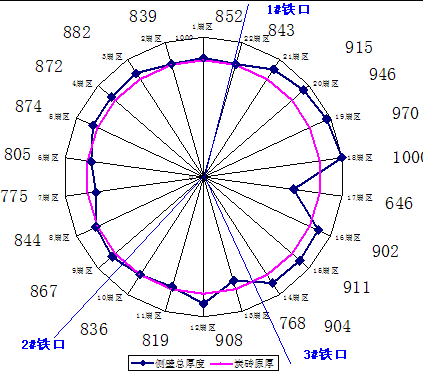Viewport: 424px width, 378px height.
Task: Click the diamond marker on sector 18 axis
Action: coord(341,157)
